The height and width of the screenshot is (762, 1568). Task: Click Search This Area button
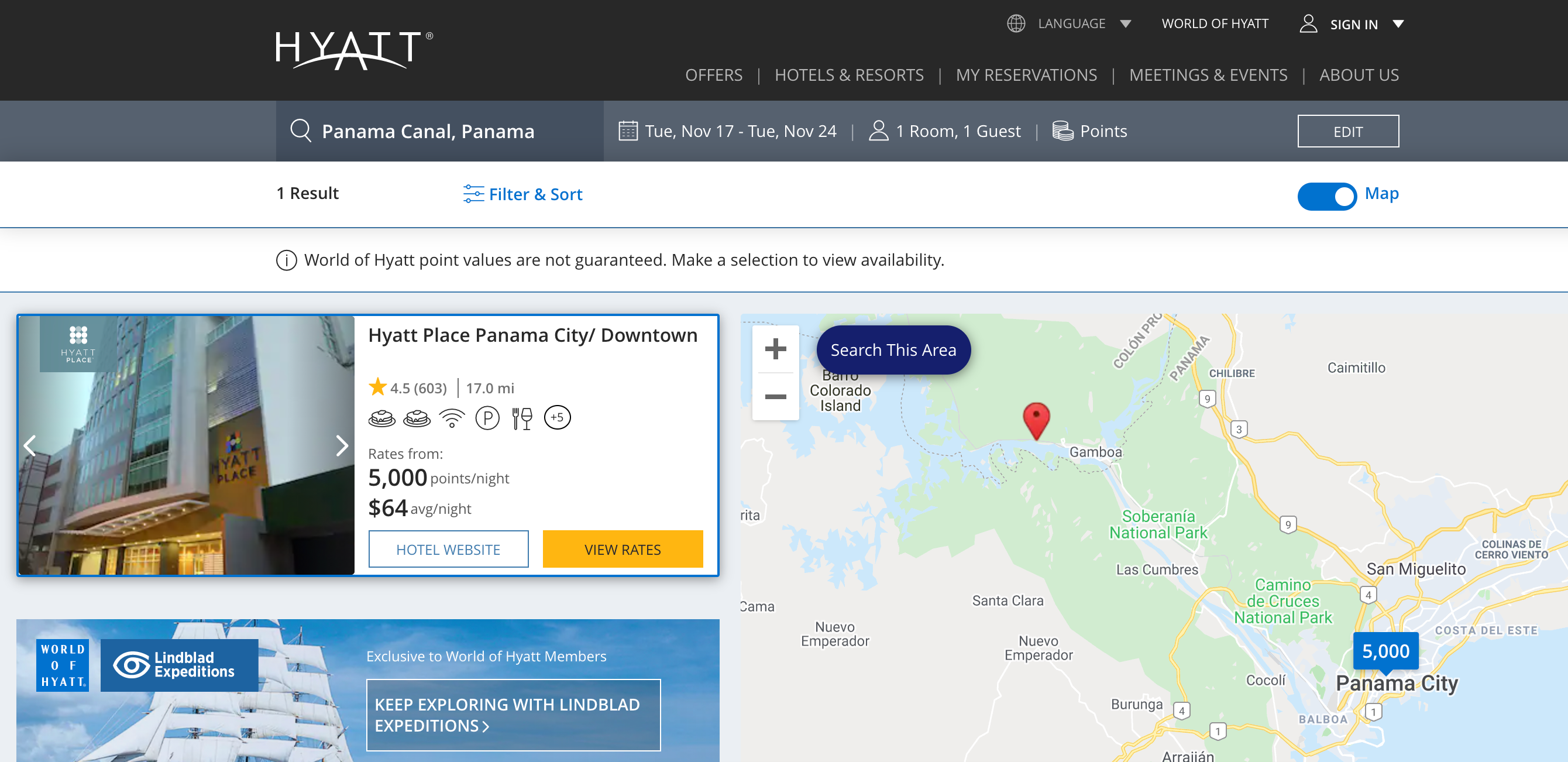[x=893, y=350]
